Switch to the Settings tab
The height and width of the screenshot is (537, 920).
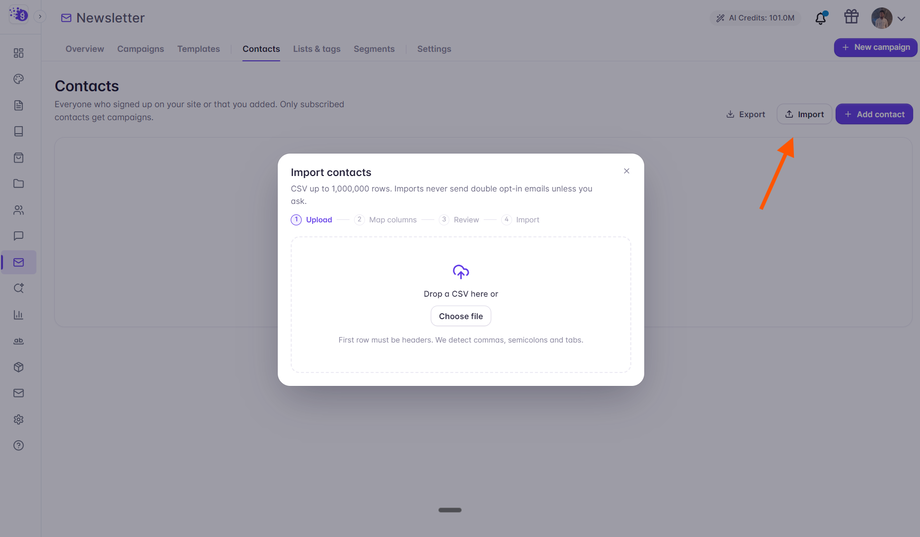(434, 49)
